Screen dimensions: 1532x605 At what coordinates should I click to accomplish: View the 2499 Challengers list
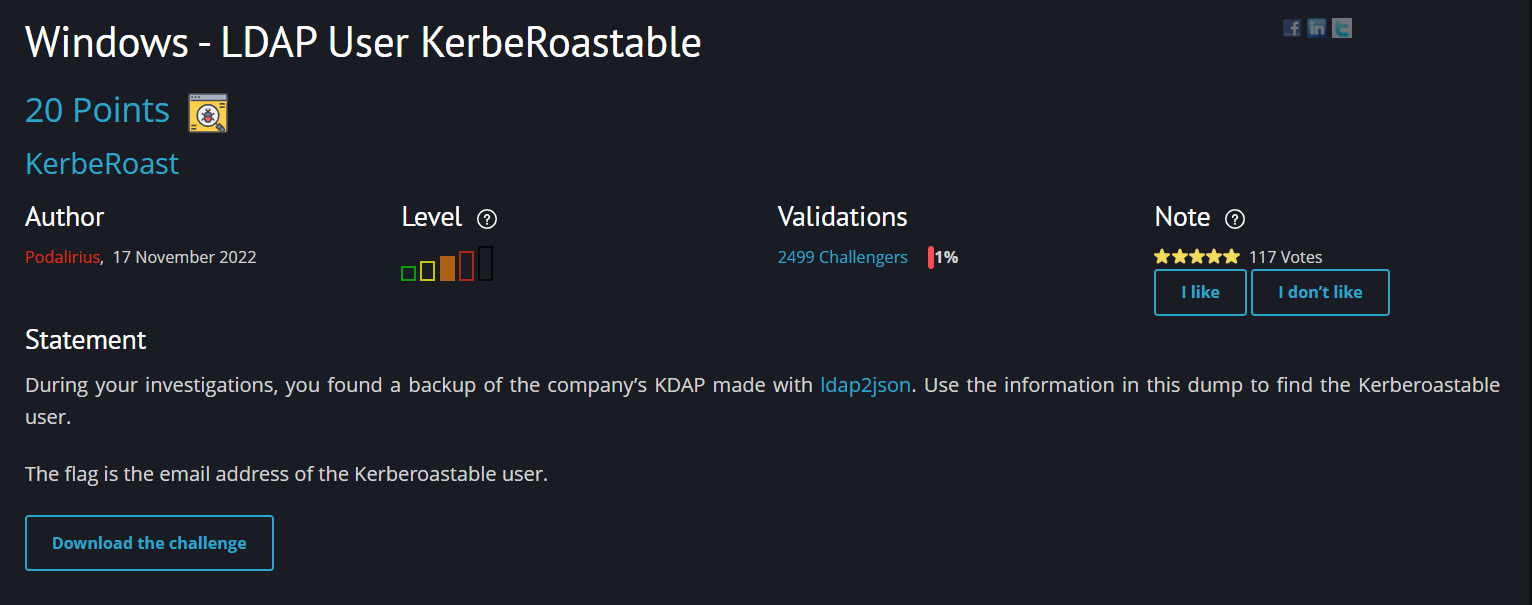(843, 257)
